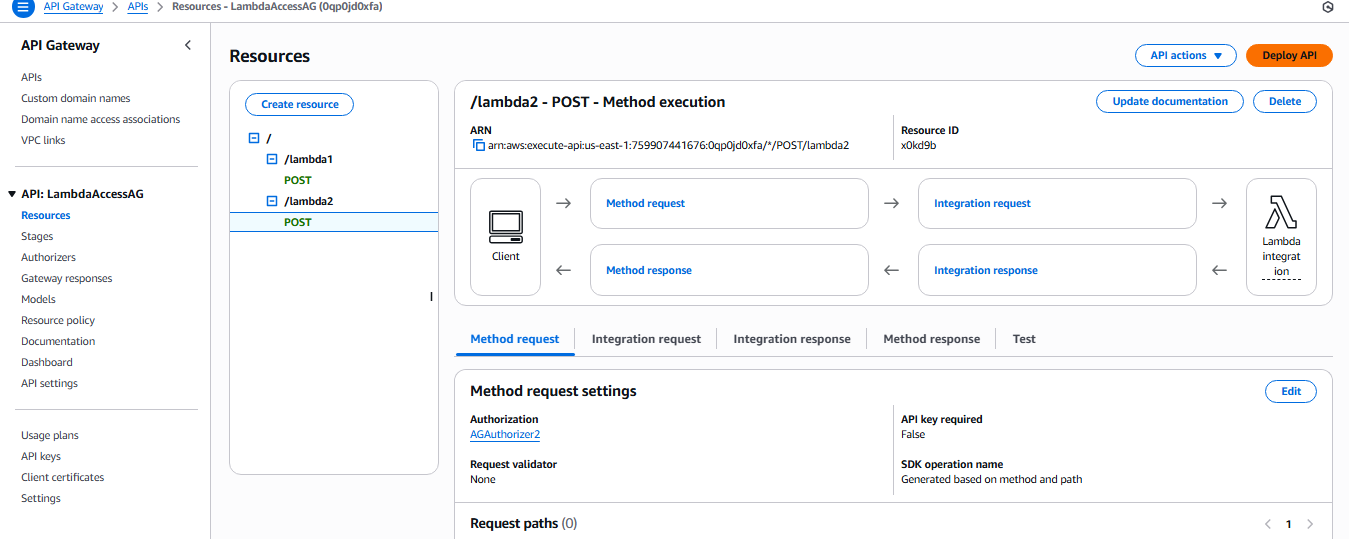
Task: Open Resource policy in the sidebar
Action: point(58,320)
